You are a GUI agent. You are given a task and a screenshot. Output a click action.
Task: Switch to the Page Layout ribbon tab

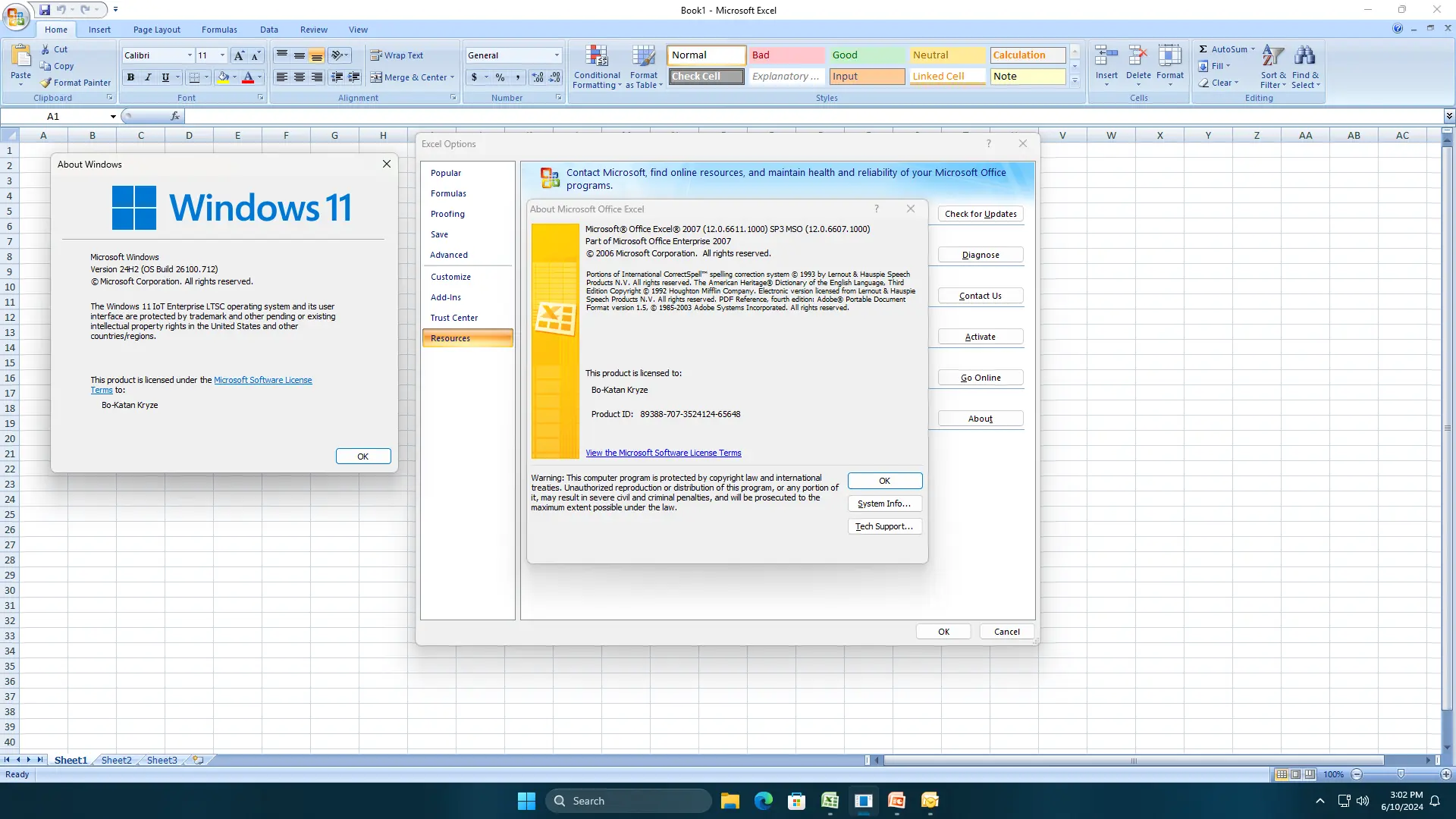pos(157,30)
